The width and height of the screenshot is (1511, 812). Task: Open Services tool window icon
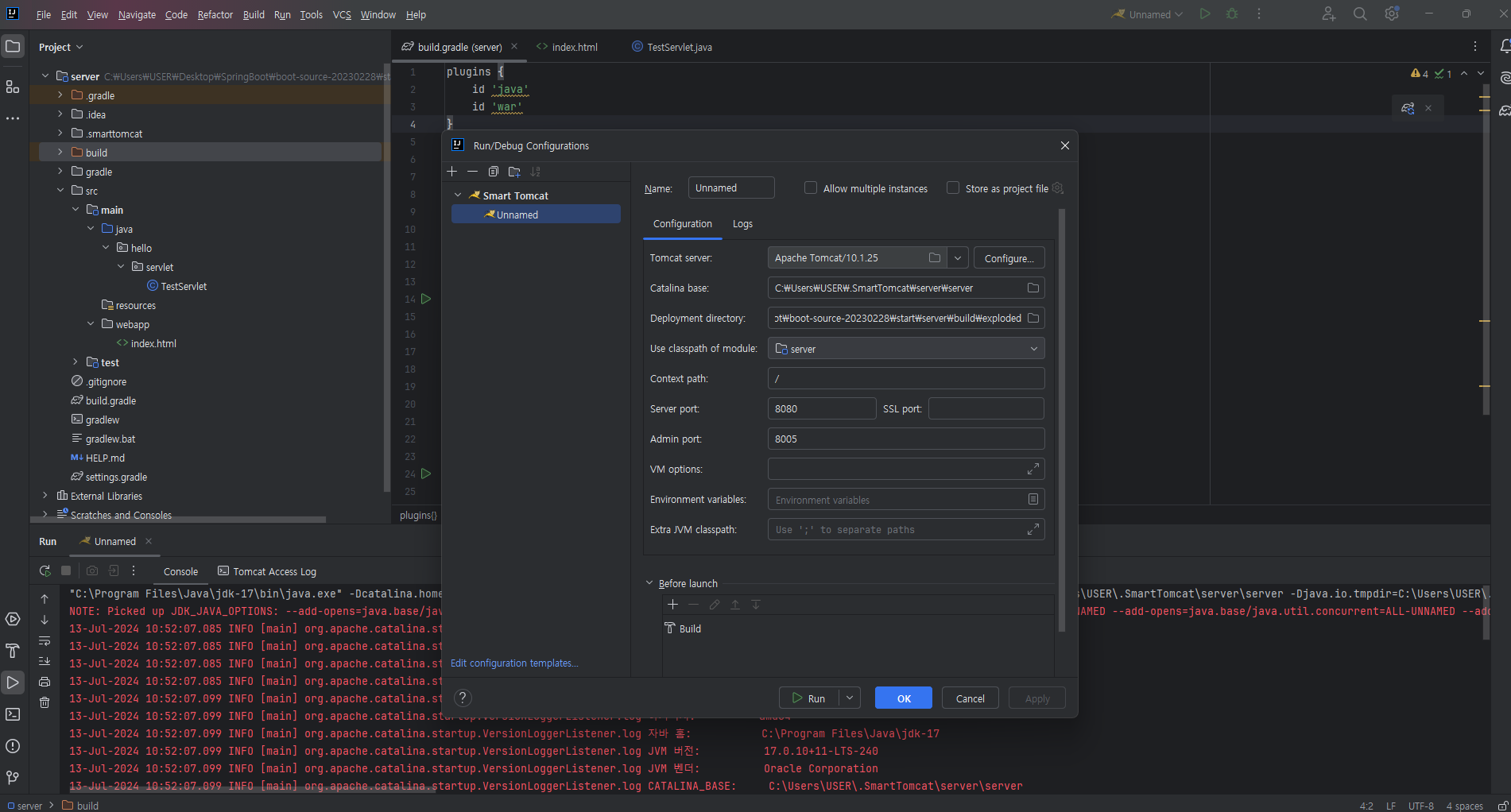(x=13, y=619)
